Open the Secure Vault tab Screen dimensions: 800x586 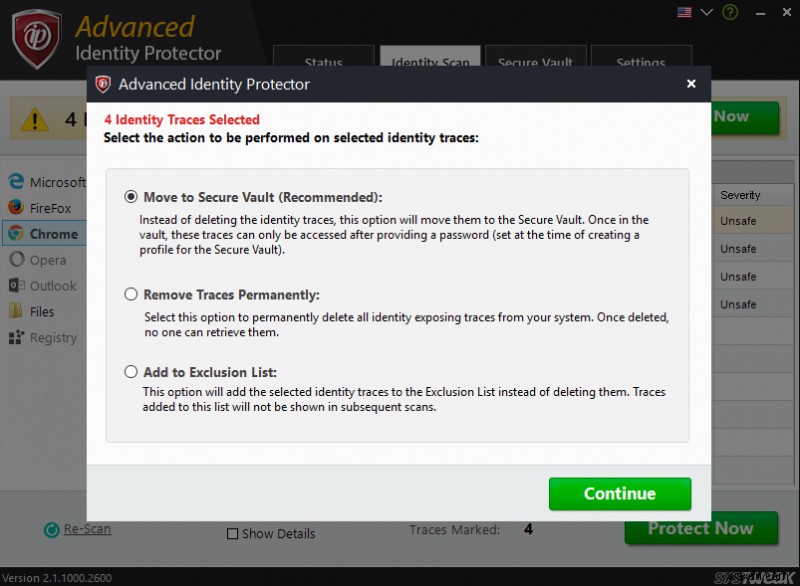pyautogui.click(x=536, y=56)
